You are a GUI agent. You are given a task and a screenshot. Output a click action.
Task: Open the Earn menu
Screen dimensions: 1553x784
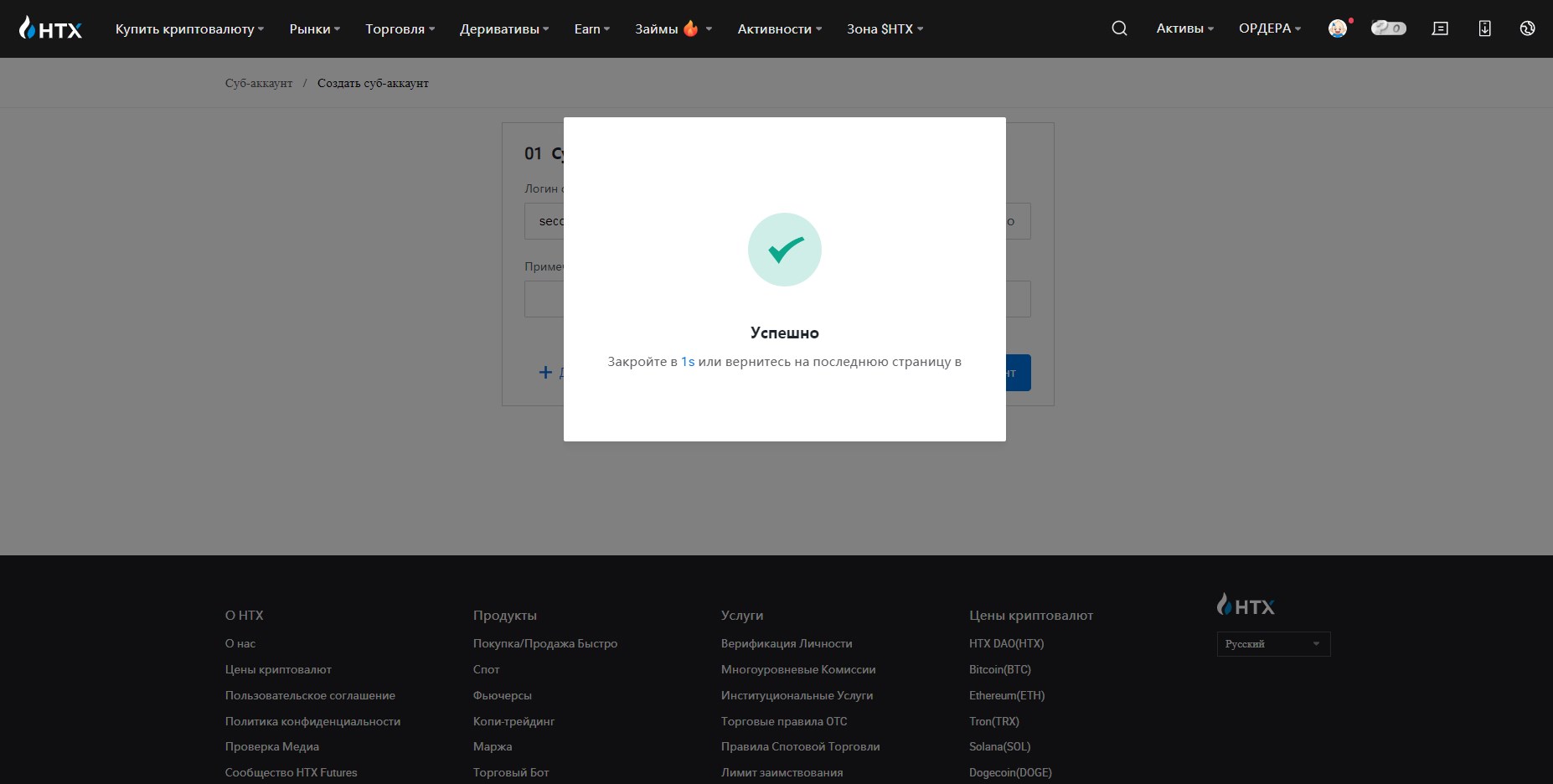(591, 28)
